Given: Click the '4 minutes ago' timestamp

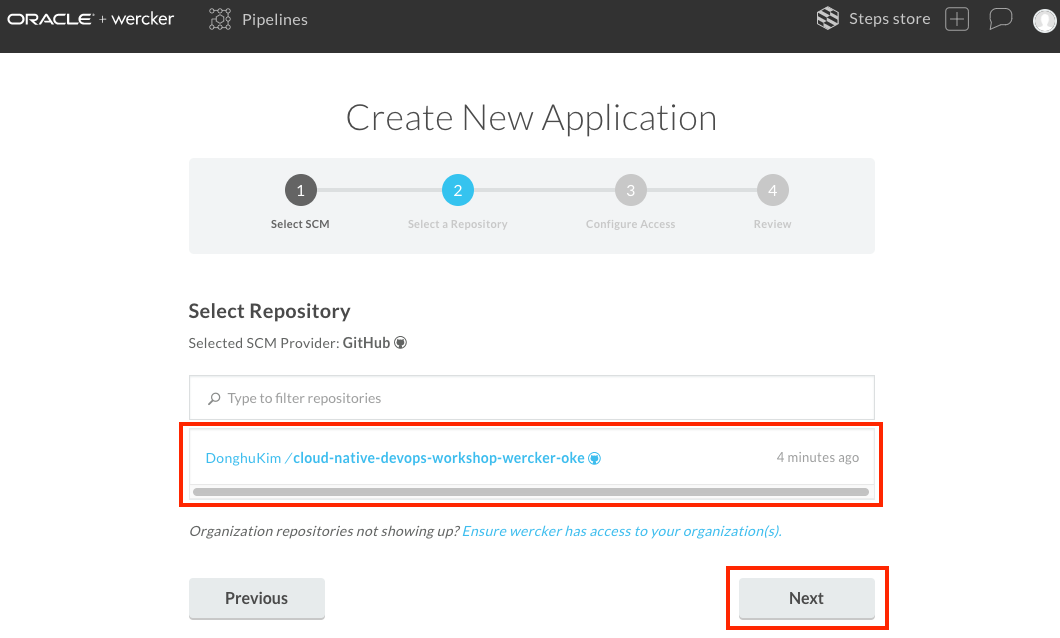Looking at the screenshot, I should click(x=818, y=458).
